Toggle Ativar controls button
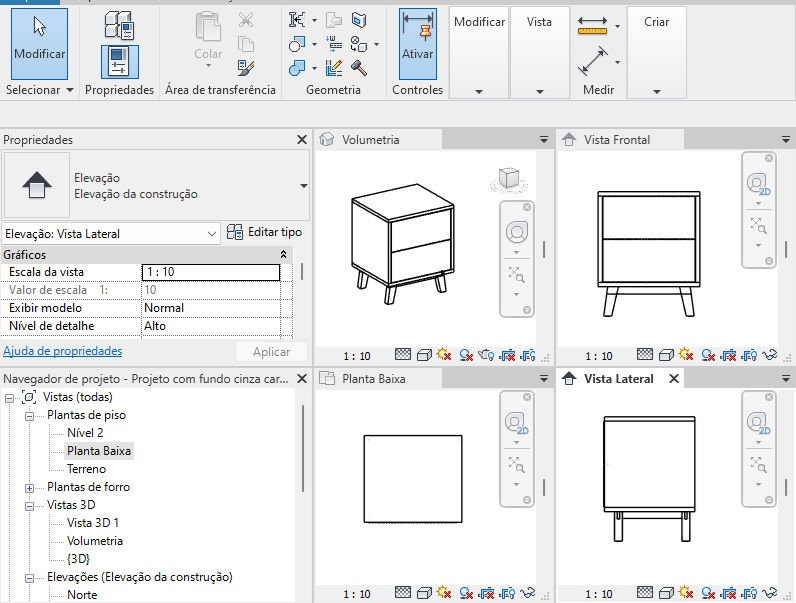Screen dimensions: 796x603 [417, 44]
